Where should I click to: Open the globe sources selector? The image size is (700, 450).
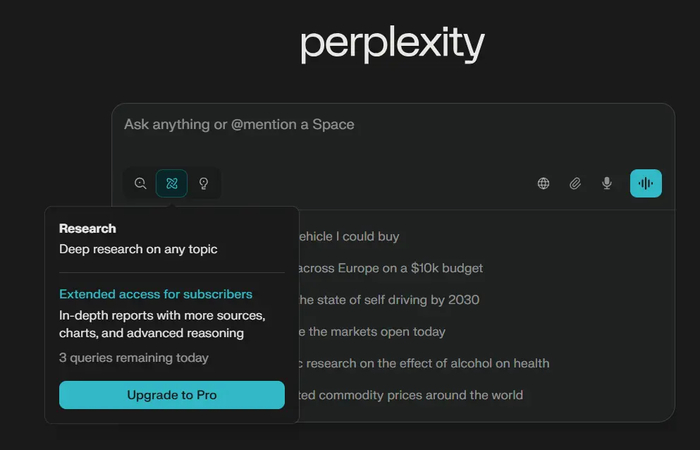pos(544,183)
